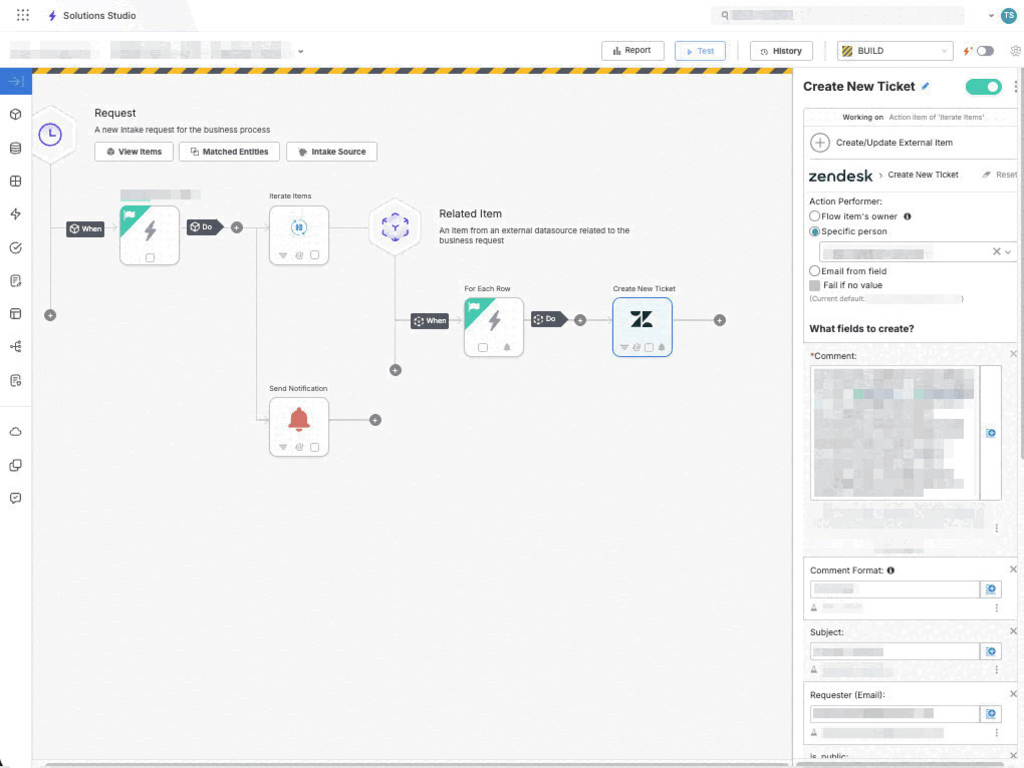Image resolution: width=1024 pixels, height=768 pixels.
Task: Click the Test button
Action: click(x=700, y=51)
